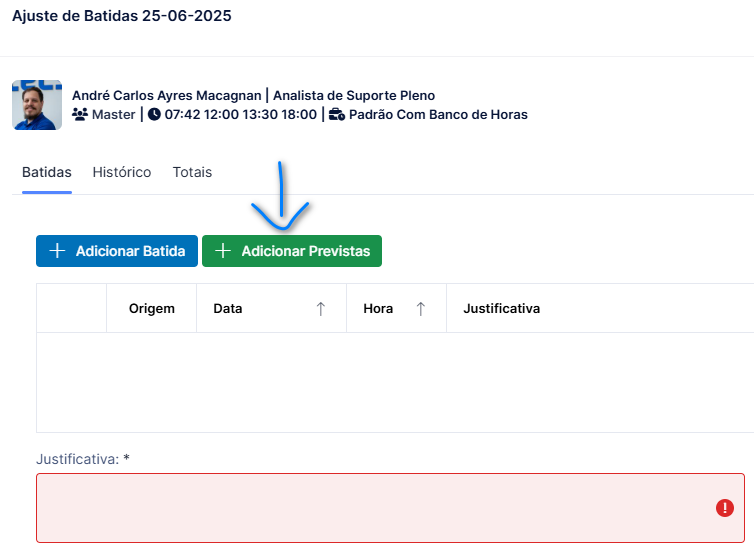Click the Adicionar Previstas button
The width and height of the screenshot is (754, 558).
(x=292, y=251)
